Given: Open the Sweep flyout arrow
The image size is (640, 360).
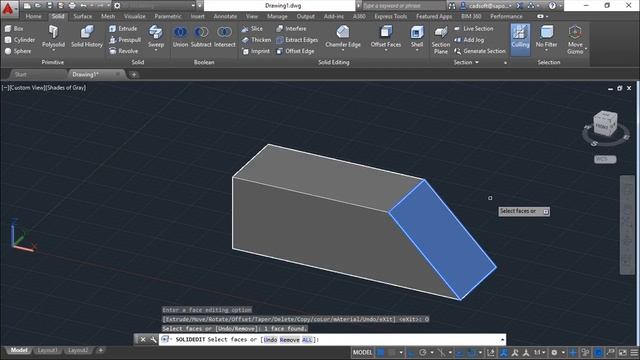Looking at the screenshot, I should (156, 51).
